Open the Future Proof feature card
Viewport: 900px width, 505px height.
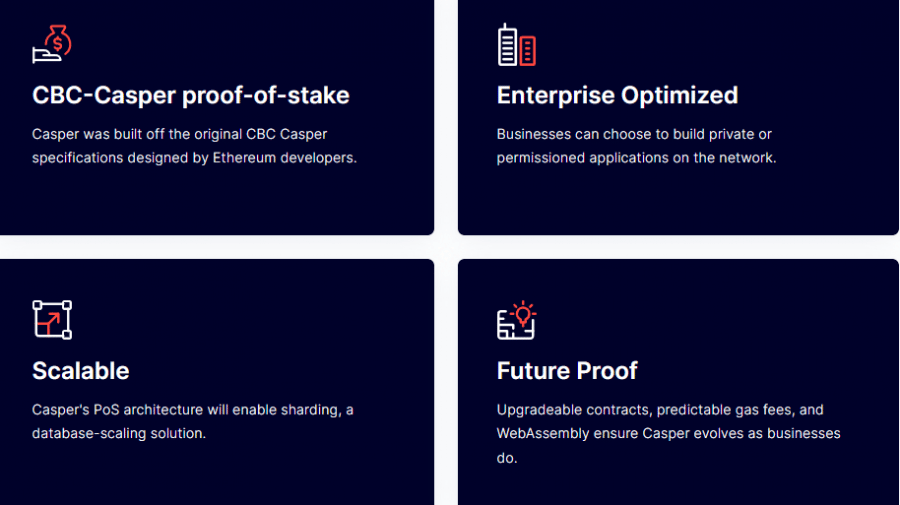(x=678, y=382)
